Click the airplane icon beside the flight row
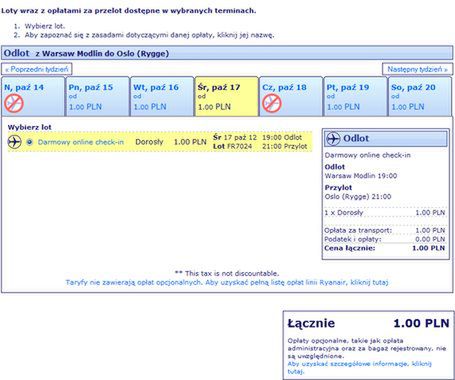Image resolution: width=455 pixels, height=380 pixels. (x=14, y=142)
